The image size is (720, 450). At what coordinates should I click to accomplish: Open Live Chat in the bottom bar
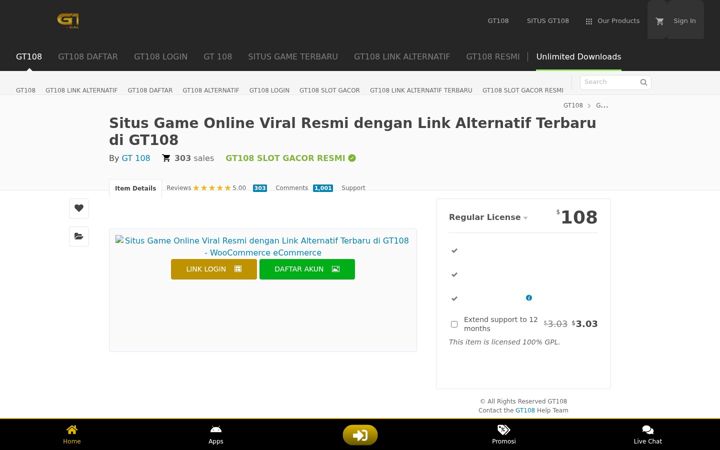648,434
